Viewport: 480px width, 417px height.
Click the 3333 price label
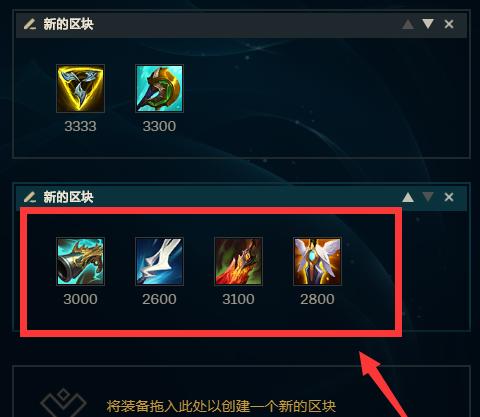80,126
